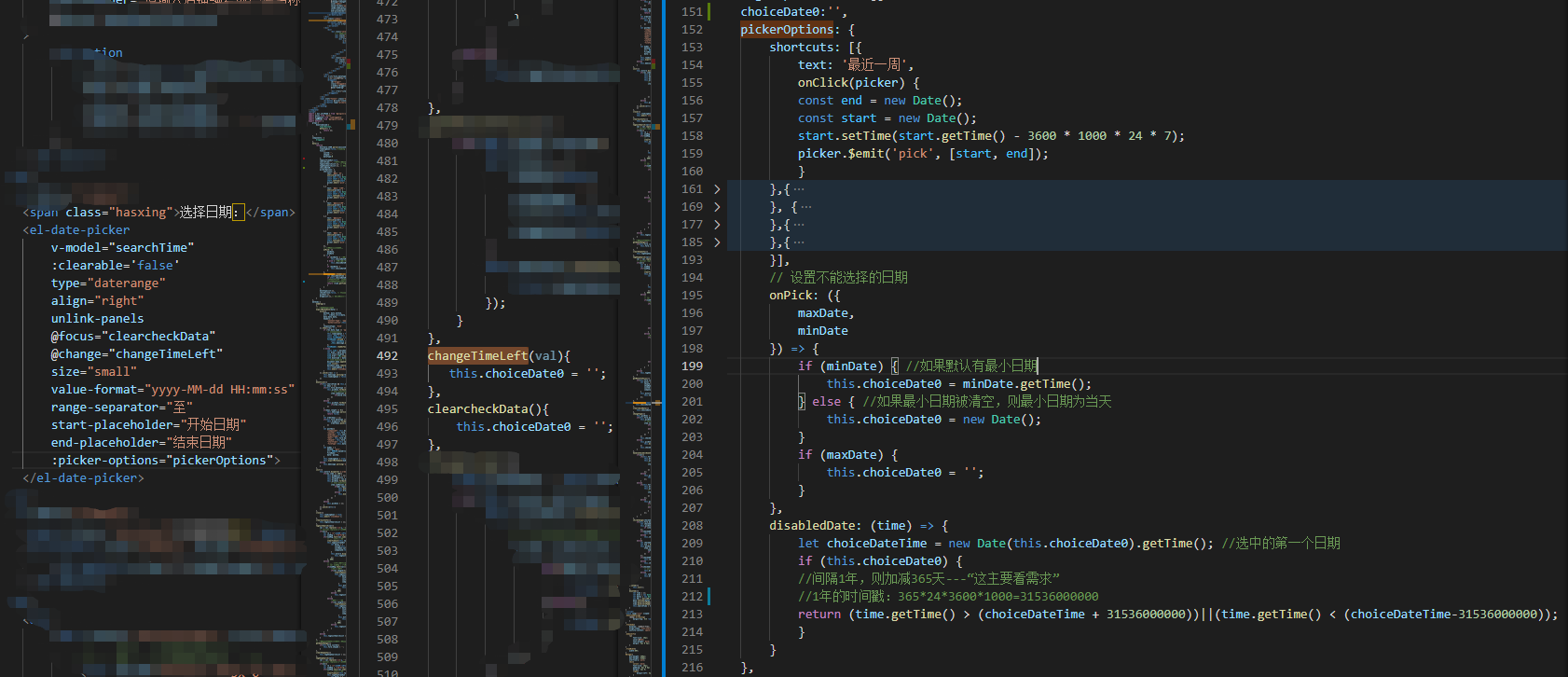This screenshot has height=677, width=1568.
Task: Click the range-separator="至" attribute
Action: click(122, 408)
